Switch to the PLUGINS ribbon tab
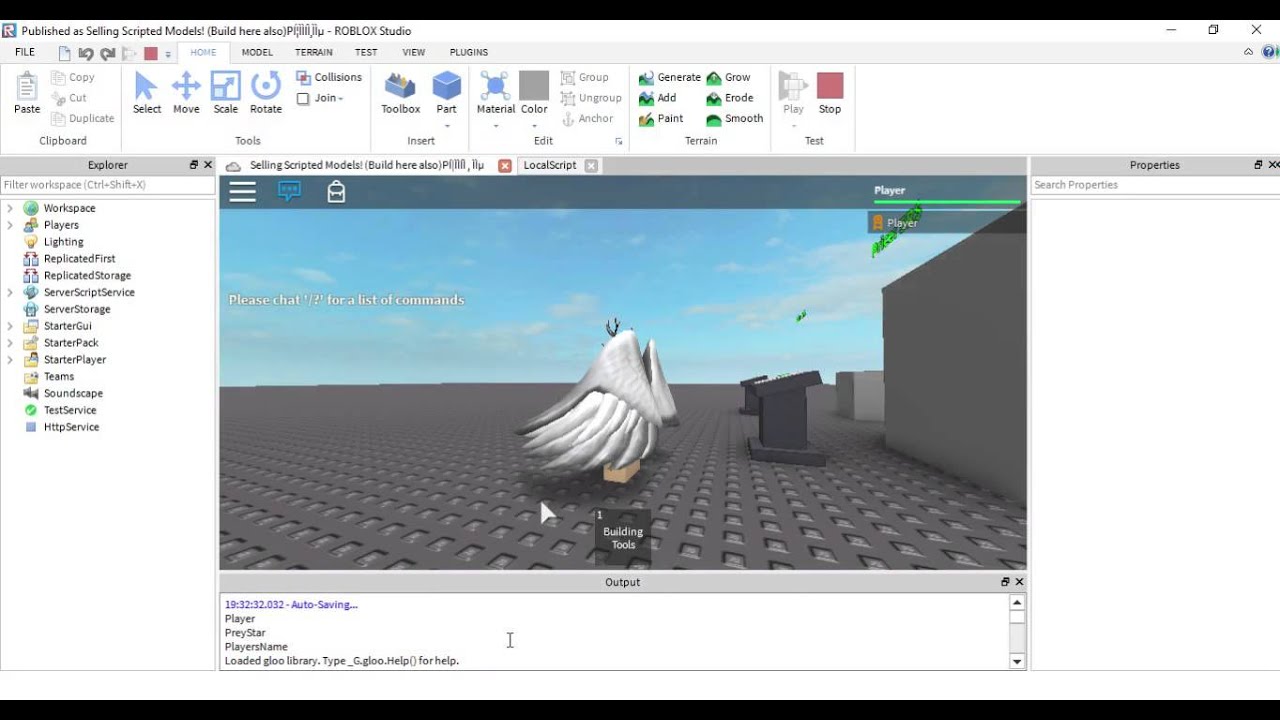This screenshot has height=720, width=1280. [x=469, y=52]
